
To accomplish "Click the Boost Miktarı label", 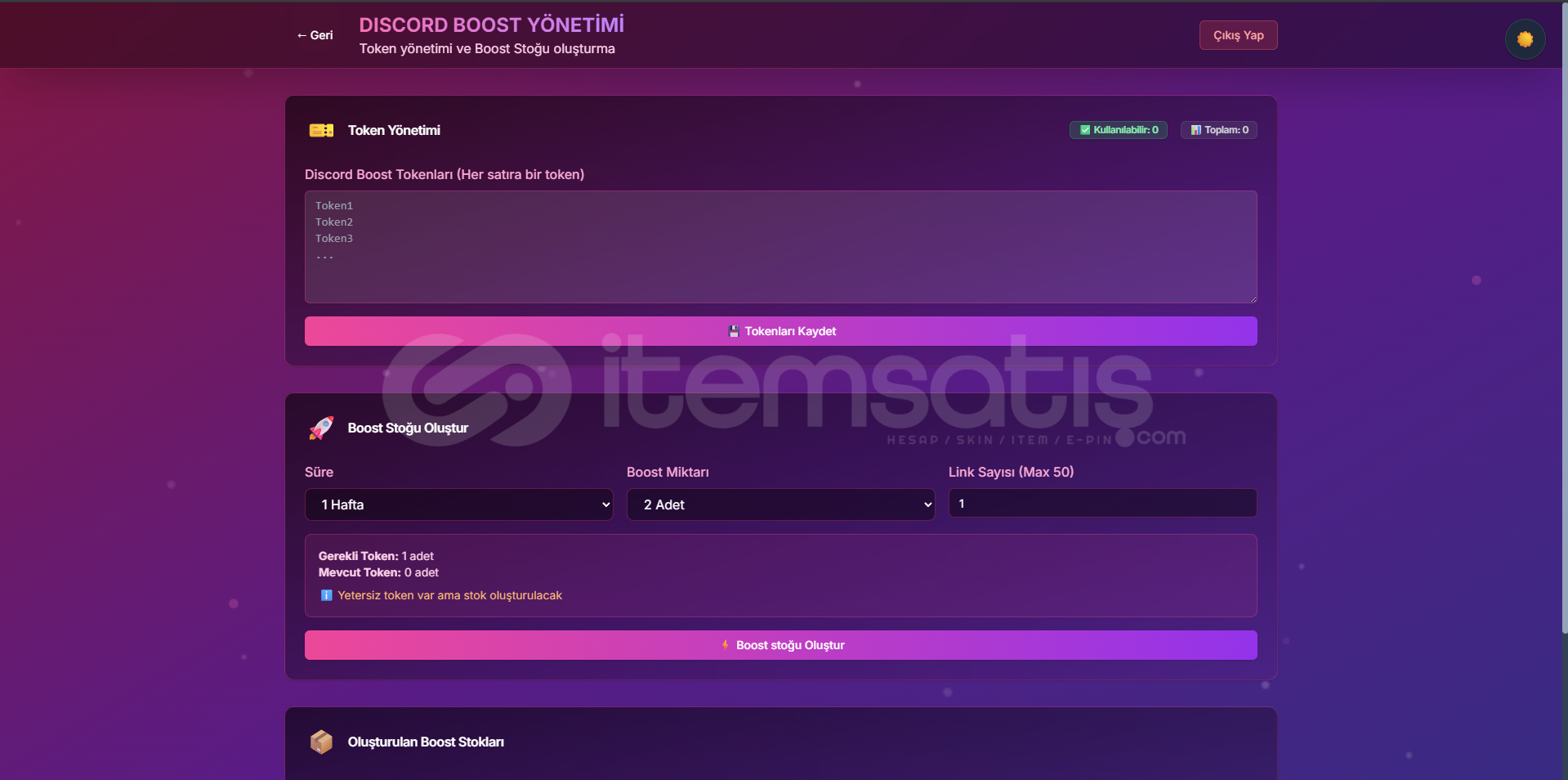I will pyautogui.click(x=668, y=472).
